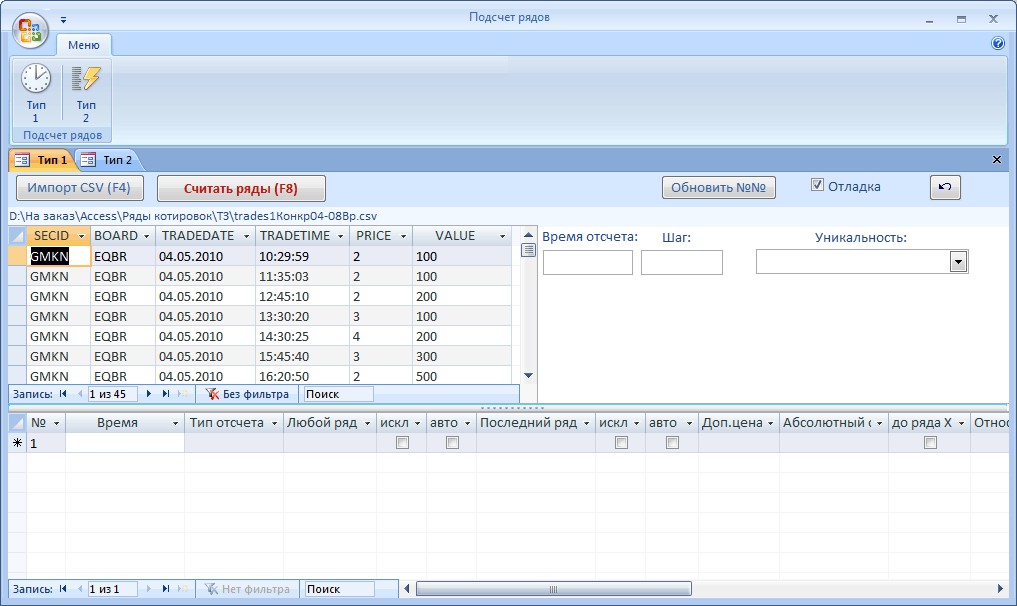Click Время cell in new record row

tap(125, 443)
